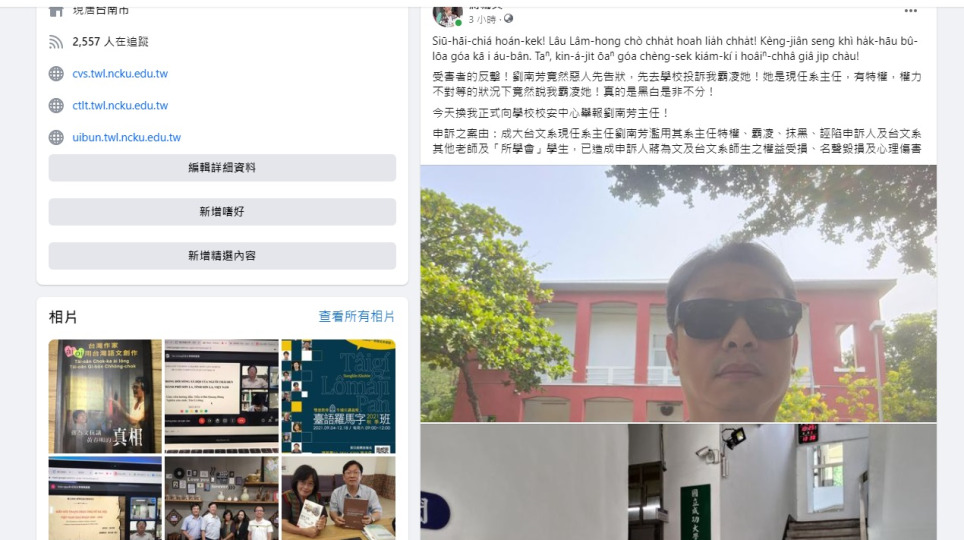Screen dimensions: 964x540
Task: Click globe icon beside ctlt.twl.ncku.edu.tw
Action: 56,106
